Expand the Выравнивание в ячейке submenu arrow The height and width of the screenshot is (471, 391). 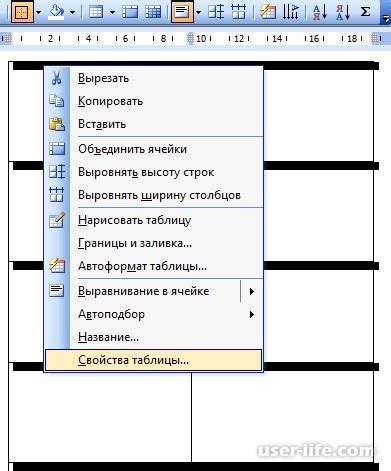tap(252, 291)
